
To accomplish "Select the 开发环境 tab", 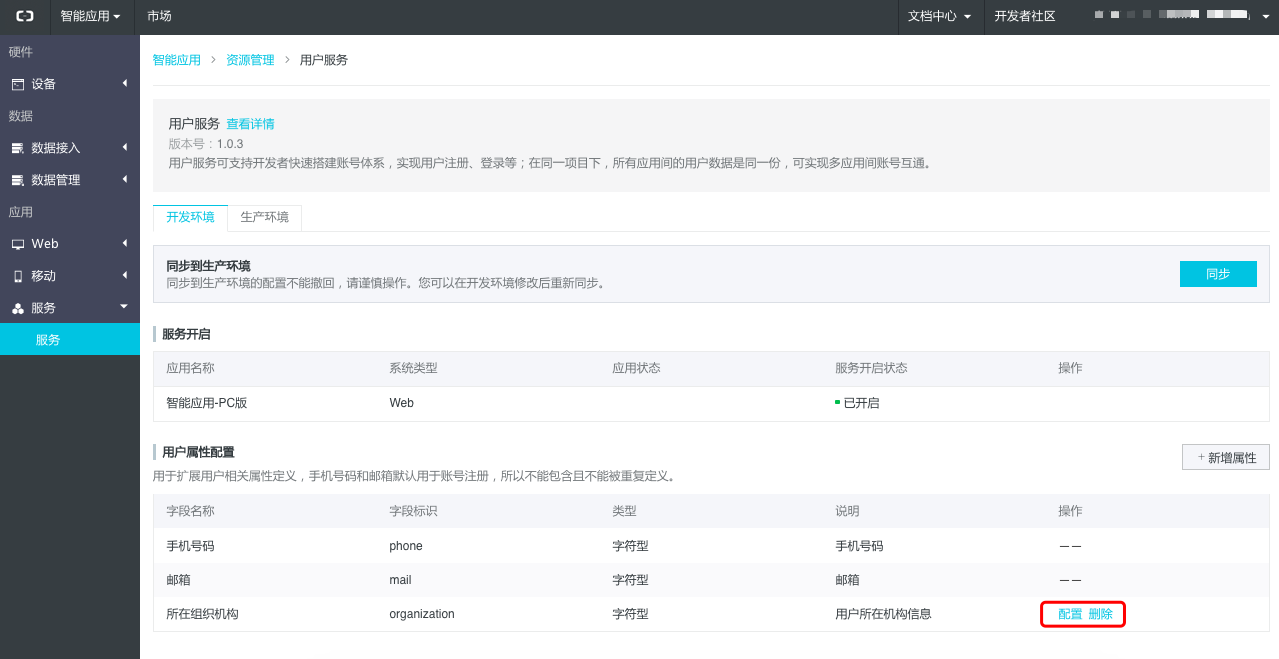I will click(x=190, y=217).
